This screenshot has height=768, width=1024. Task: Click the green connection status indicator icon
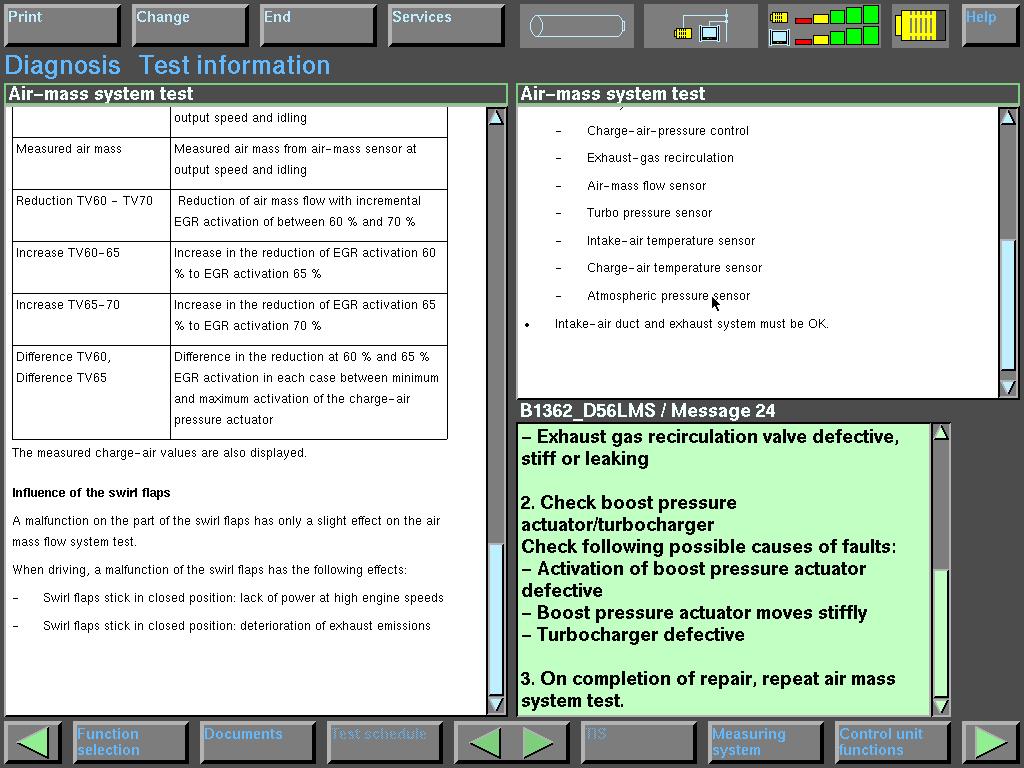click(x=824, y=26)
